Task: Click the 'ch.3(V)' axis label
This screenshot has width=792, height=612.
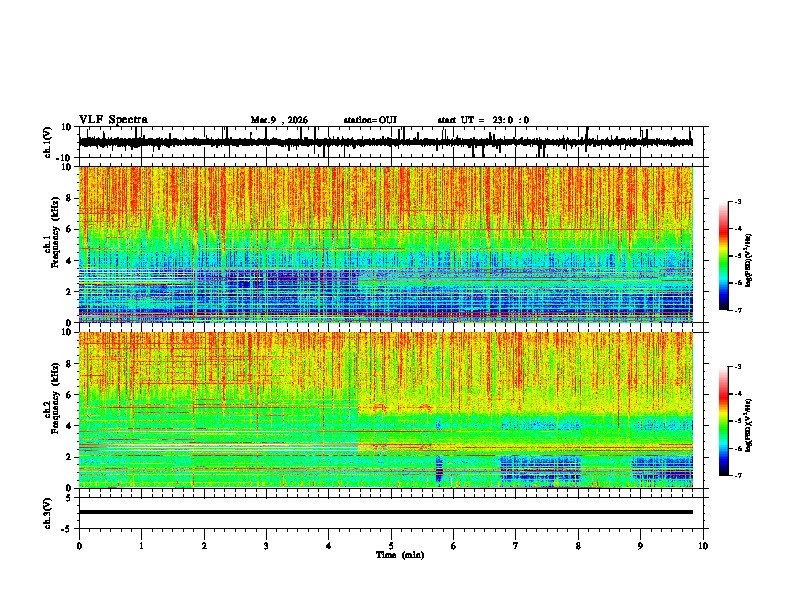Action: pos(48,513)
